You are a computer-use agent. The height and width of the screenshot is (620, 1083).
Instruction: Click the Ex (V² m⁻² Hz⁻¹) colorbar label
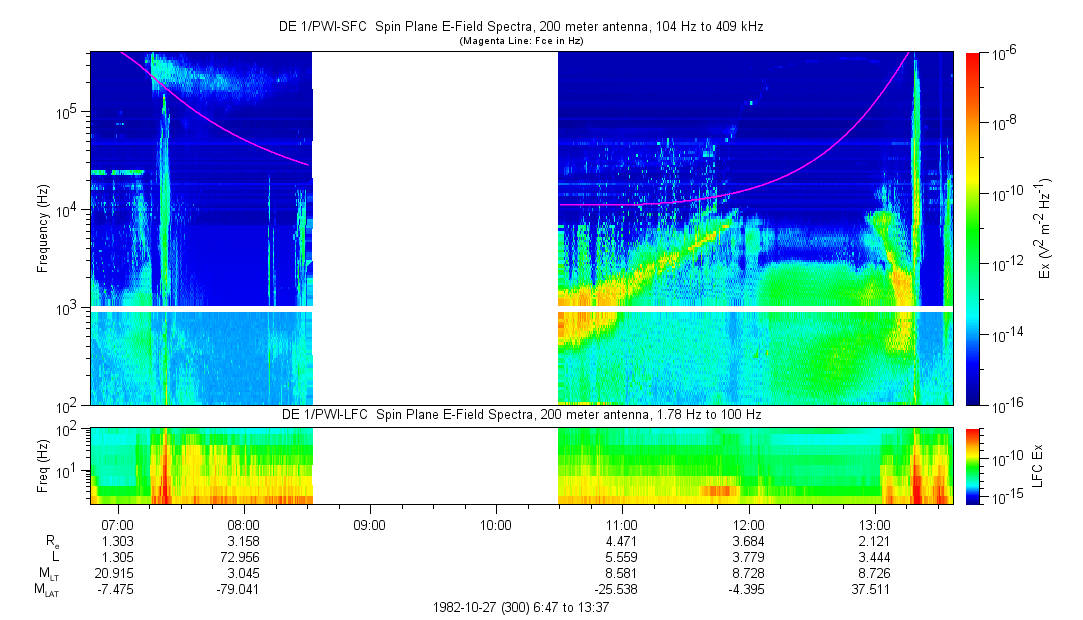click(x=1046, y=228)
